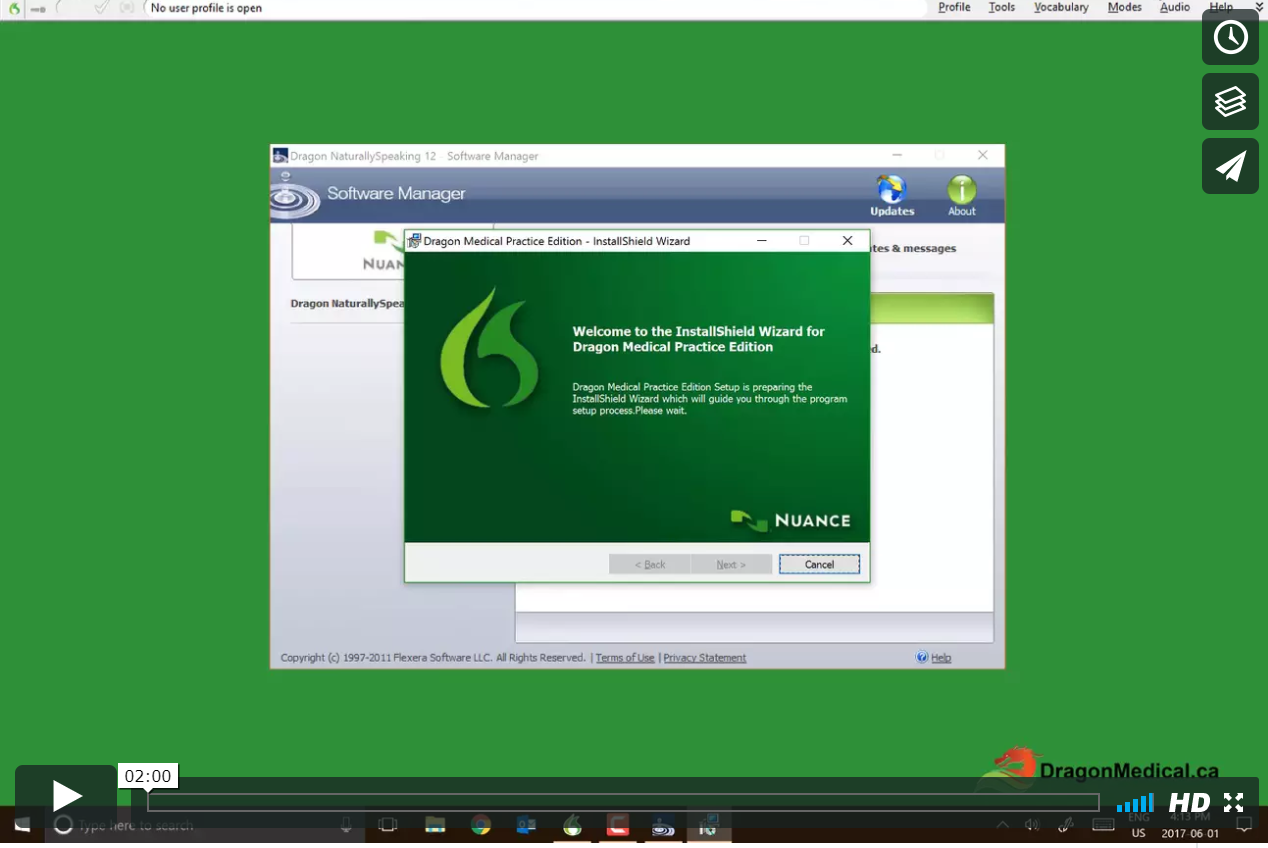The image size is (1268, 848).
Task: Enter fullscreen video mode
Action: point(1233,803)
